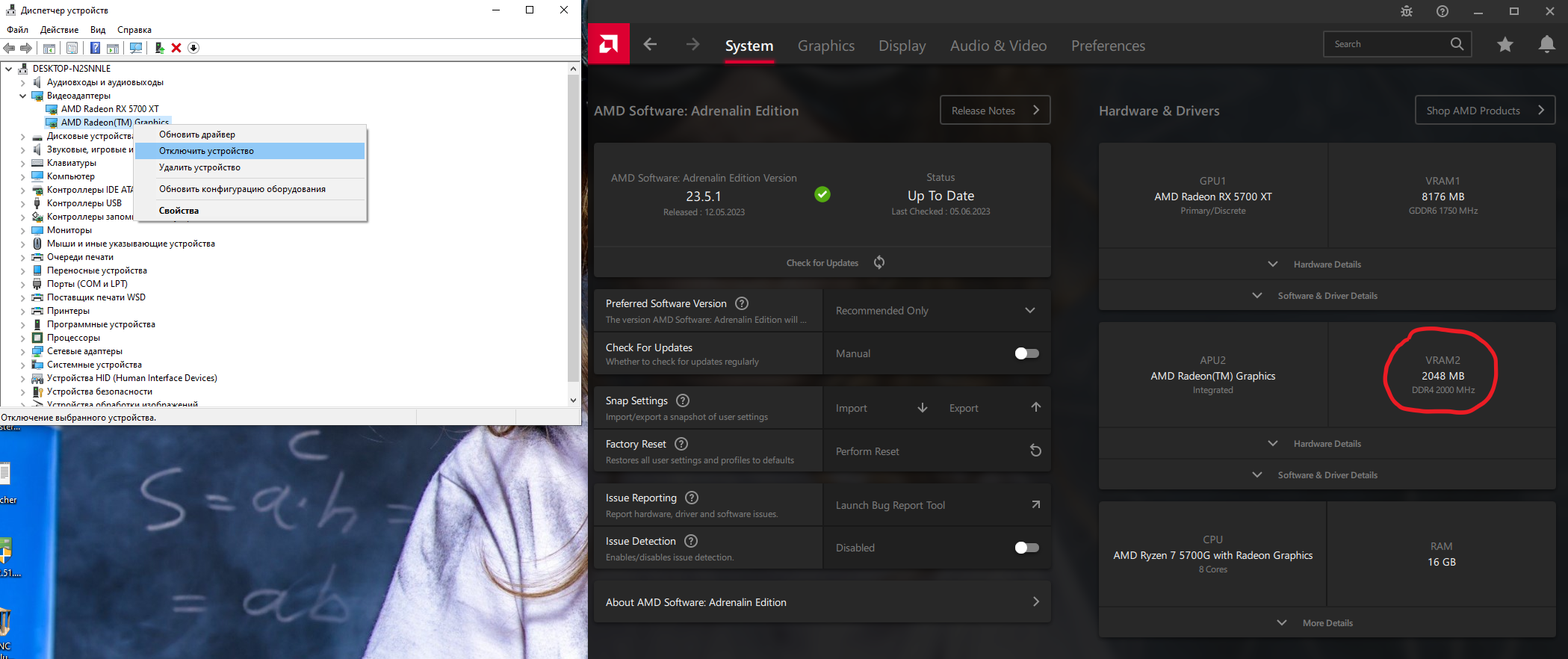Switch to the Display tab
1568x659 pixels.
pos(902,46)
